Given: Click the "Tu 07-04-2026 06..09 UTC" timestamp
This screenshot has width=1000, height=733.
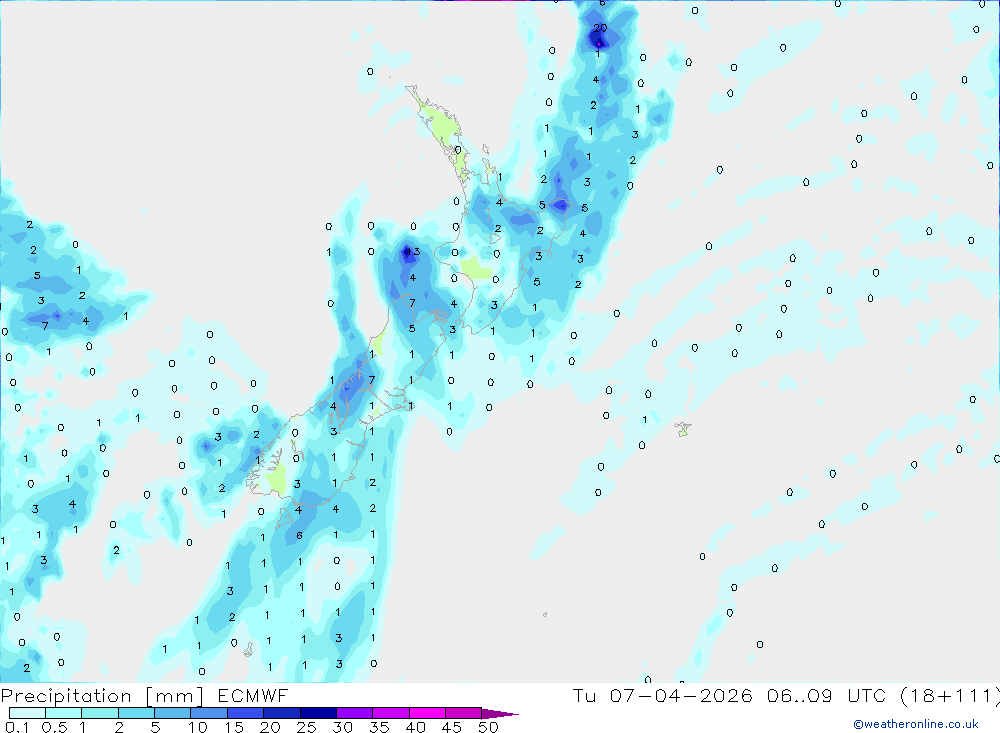Looking at the screenshot, I should coord(729,695).
